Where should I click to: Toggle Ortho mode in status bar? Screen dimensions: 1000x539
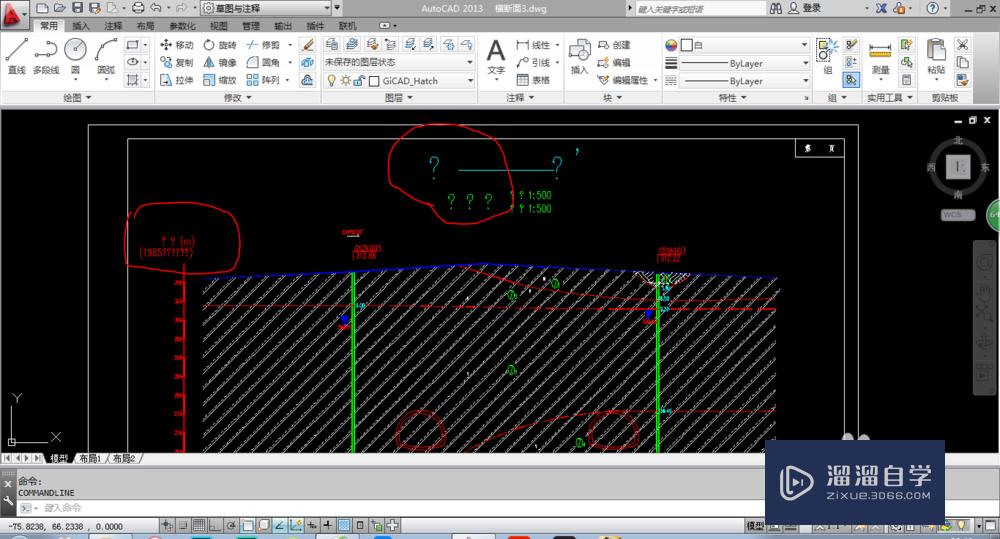214,526
